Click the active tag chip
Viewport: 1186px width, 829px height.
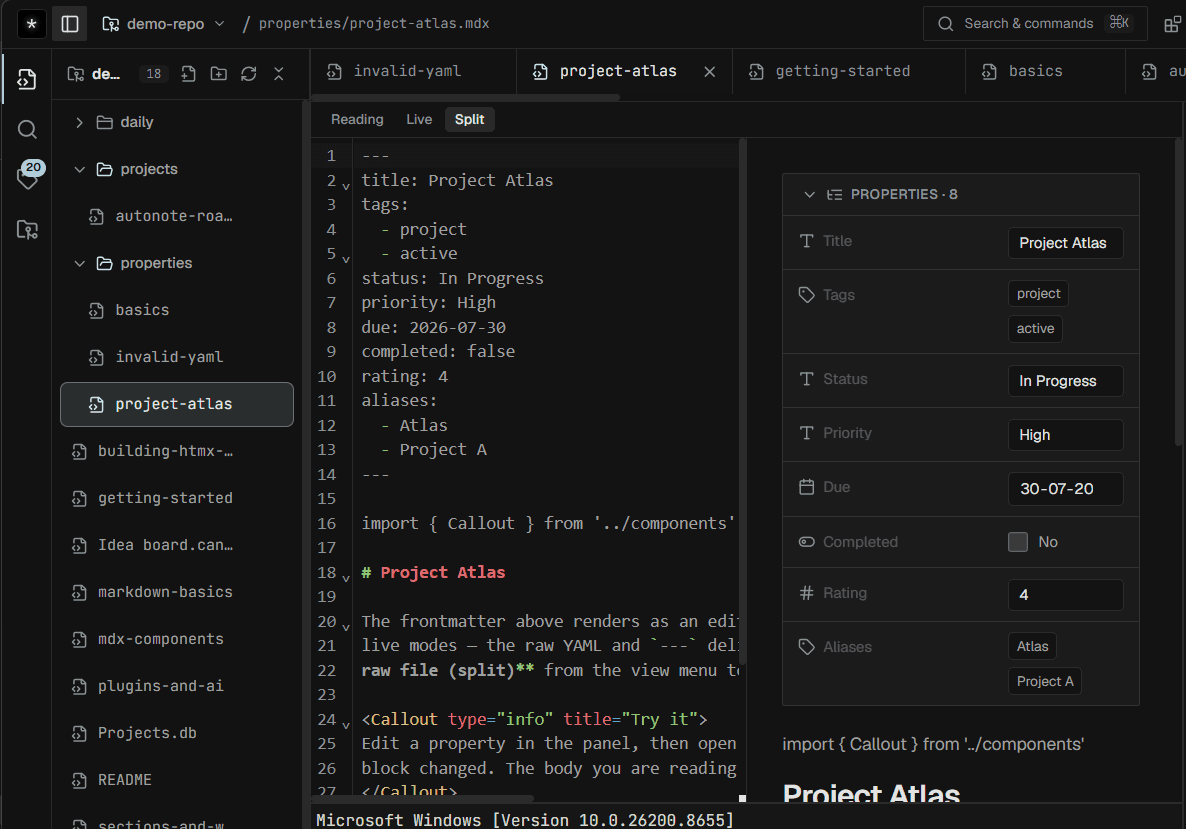1035,328
